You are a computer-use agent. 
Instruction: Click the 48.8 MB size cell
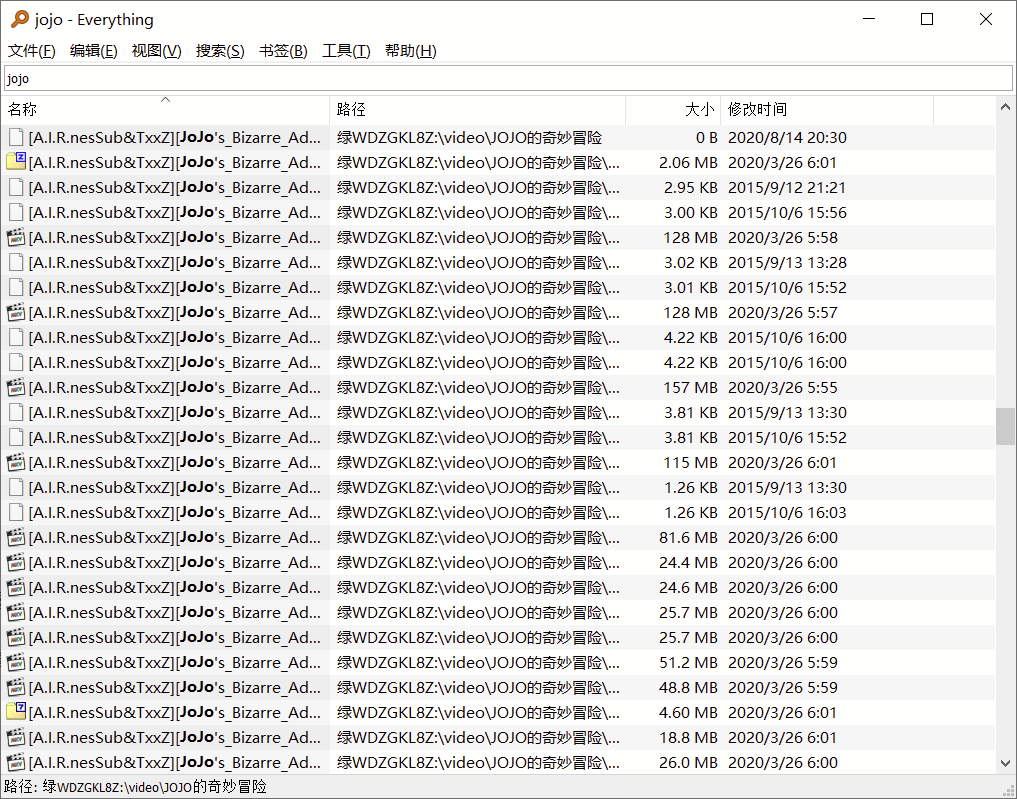688,687
